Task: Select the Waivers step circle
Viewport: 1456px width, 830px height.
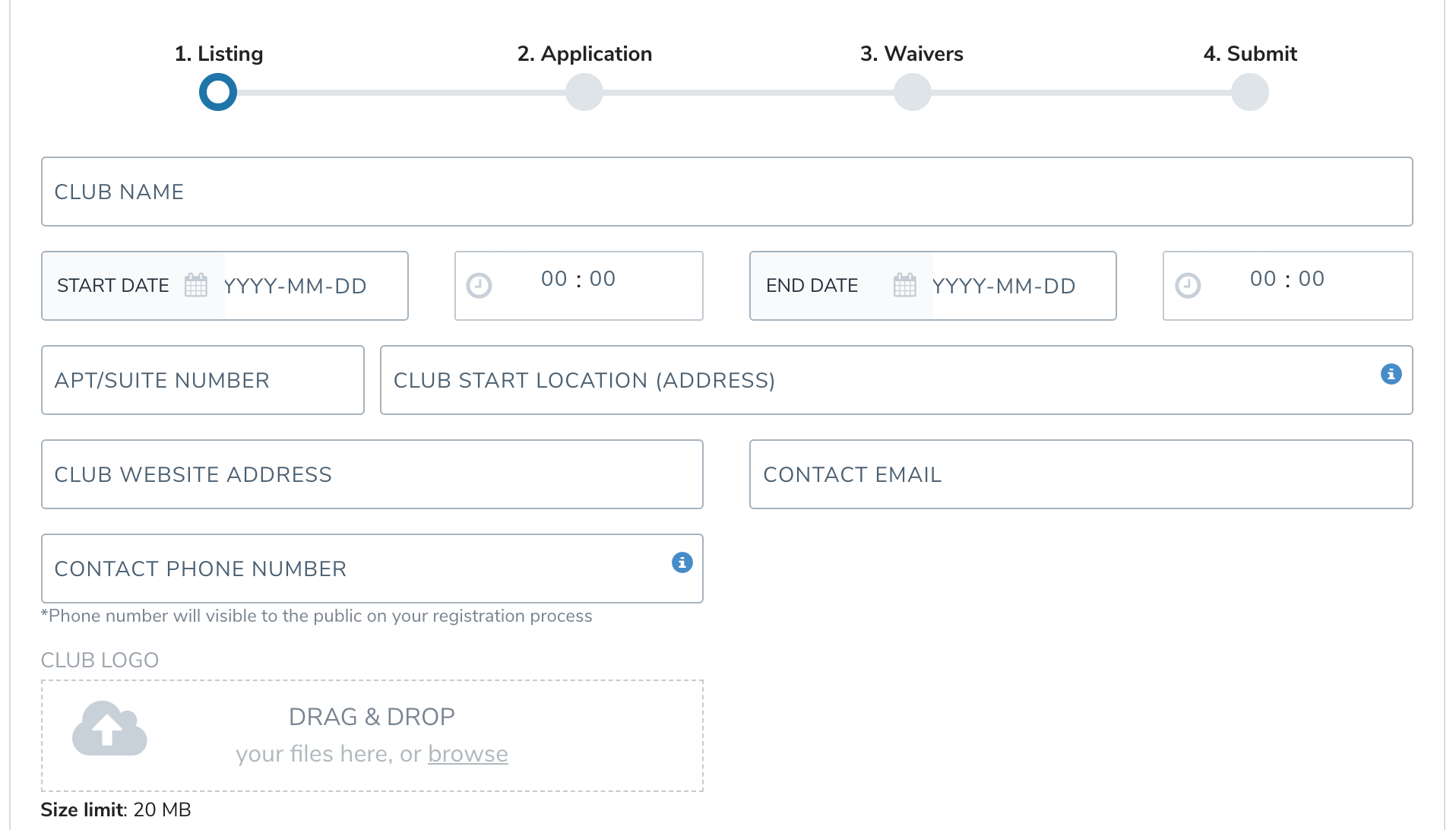Action: (x=912, y=92)
